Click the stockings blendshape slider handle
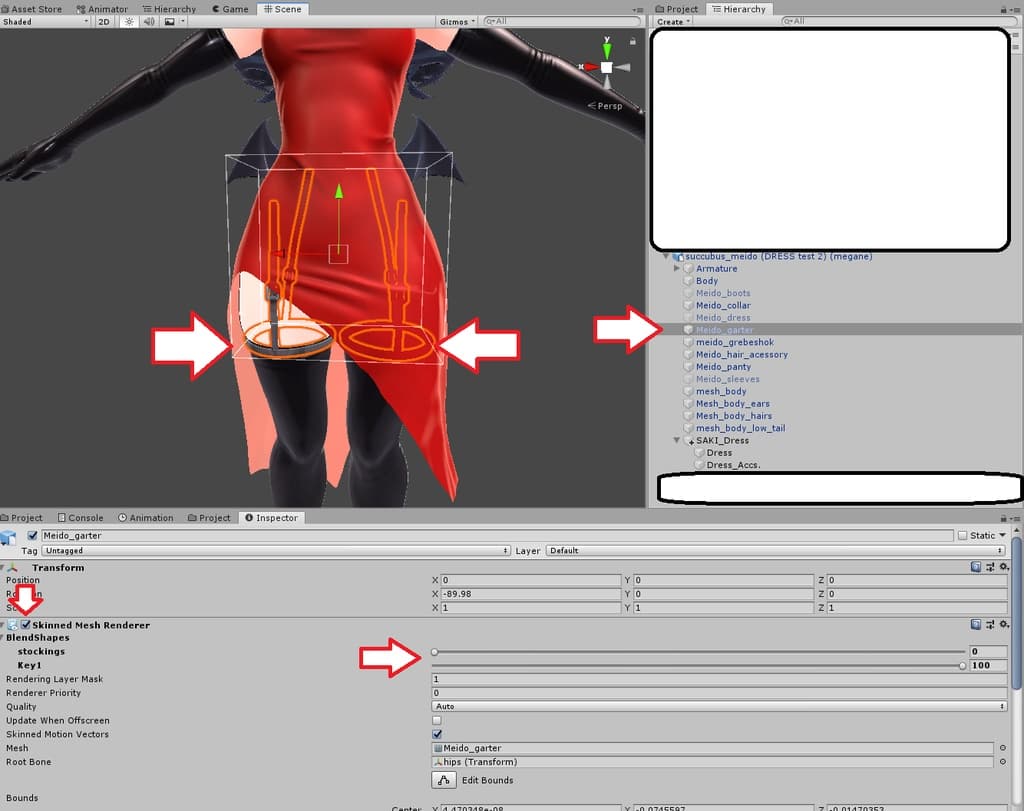The width and height of the screenshot is (1024, 811). 434,652
